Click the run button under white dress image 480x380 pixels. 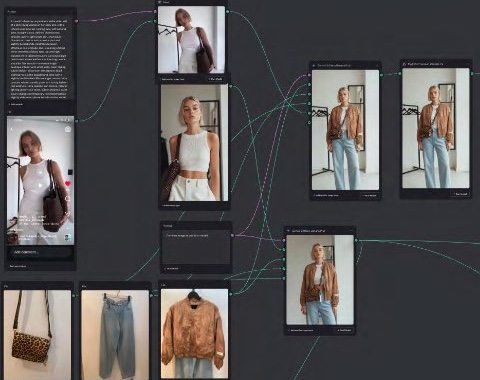[x=215, y=79]
